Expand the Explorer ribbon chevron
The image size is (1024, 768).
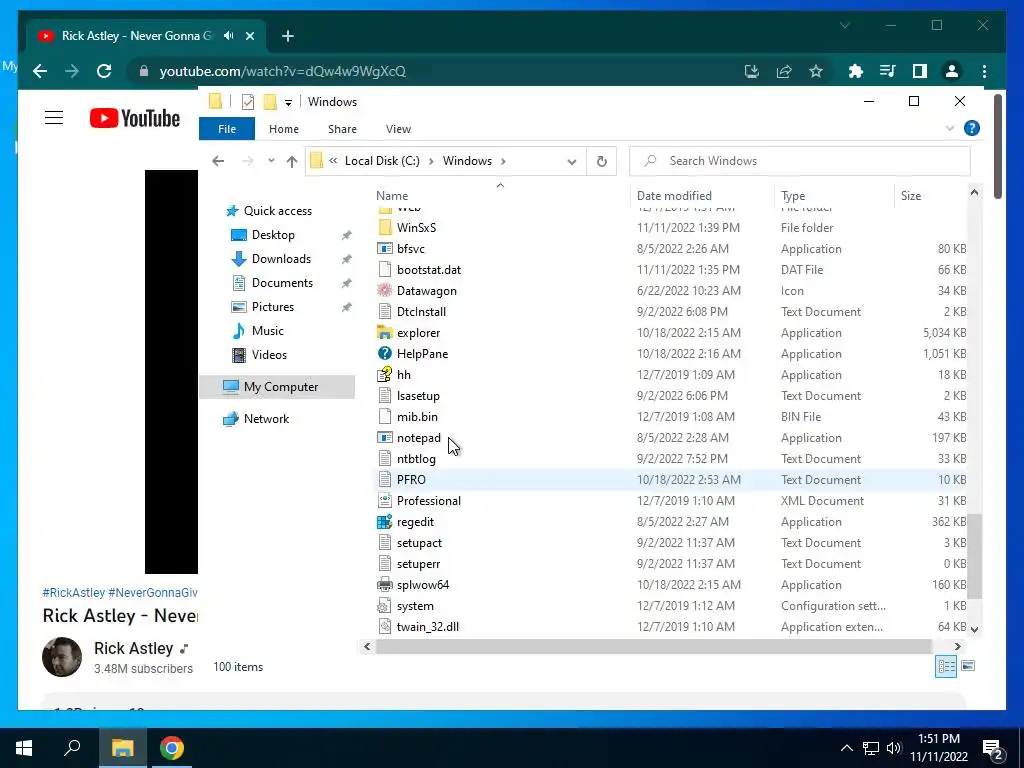[x=950, y=129]
